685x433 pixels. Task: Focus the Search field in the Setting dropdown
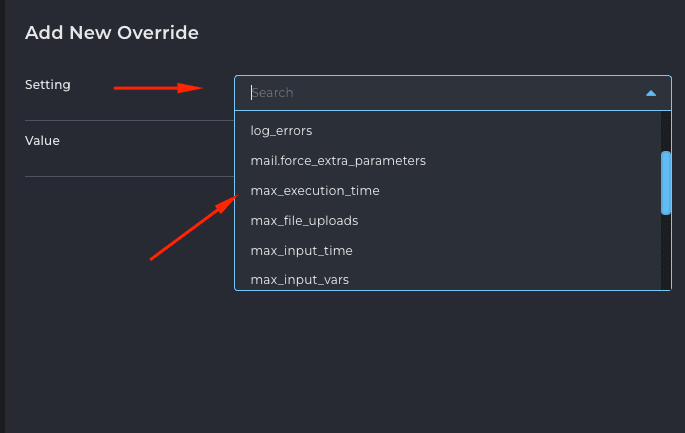tap(446, 93)
